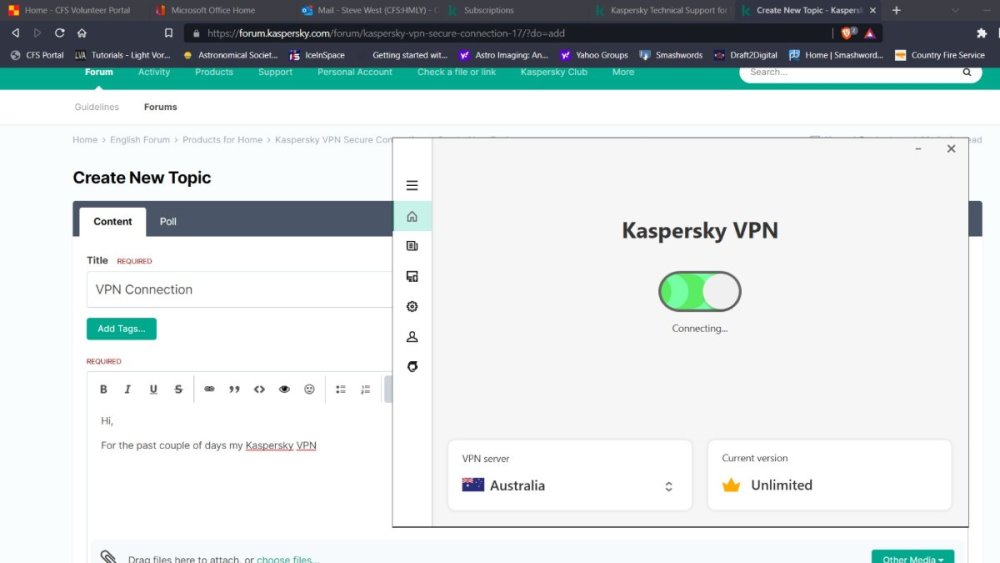Bookmark this page with the bookmark icon
This screenshot has height=563, width=1000.
tap(168, 33)
